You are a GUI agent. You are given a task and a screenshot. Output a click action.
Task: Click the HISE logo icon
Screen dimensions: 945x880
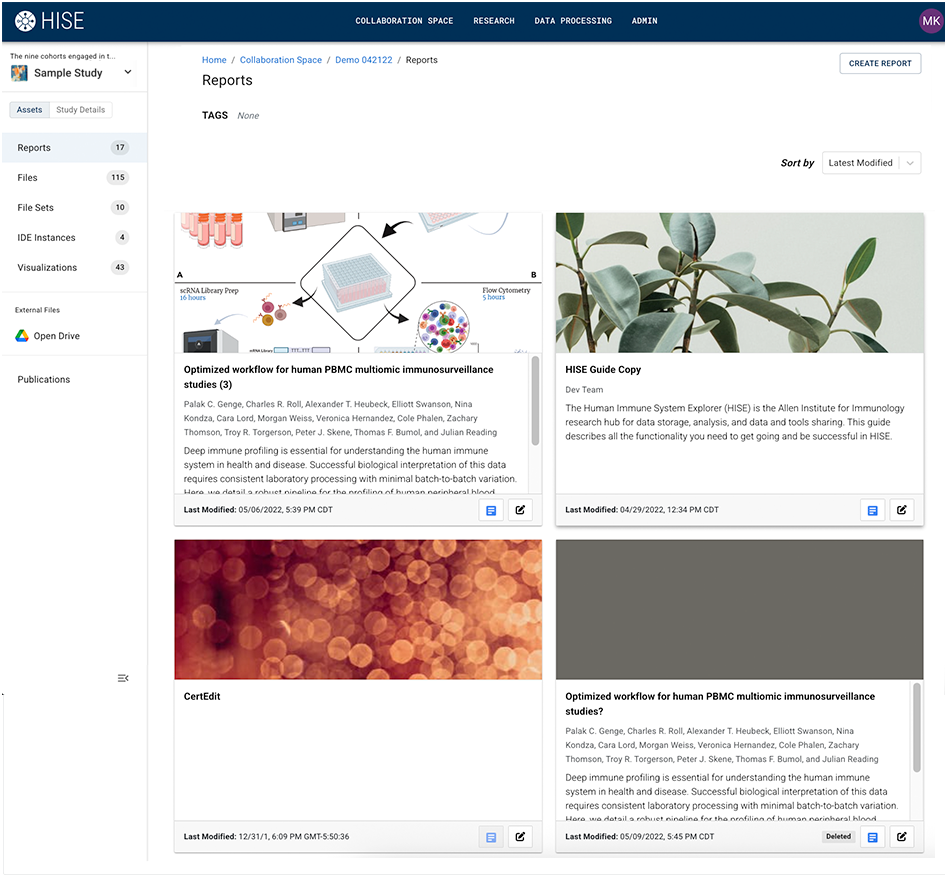pos(25,20)
